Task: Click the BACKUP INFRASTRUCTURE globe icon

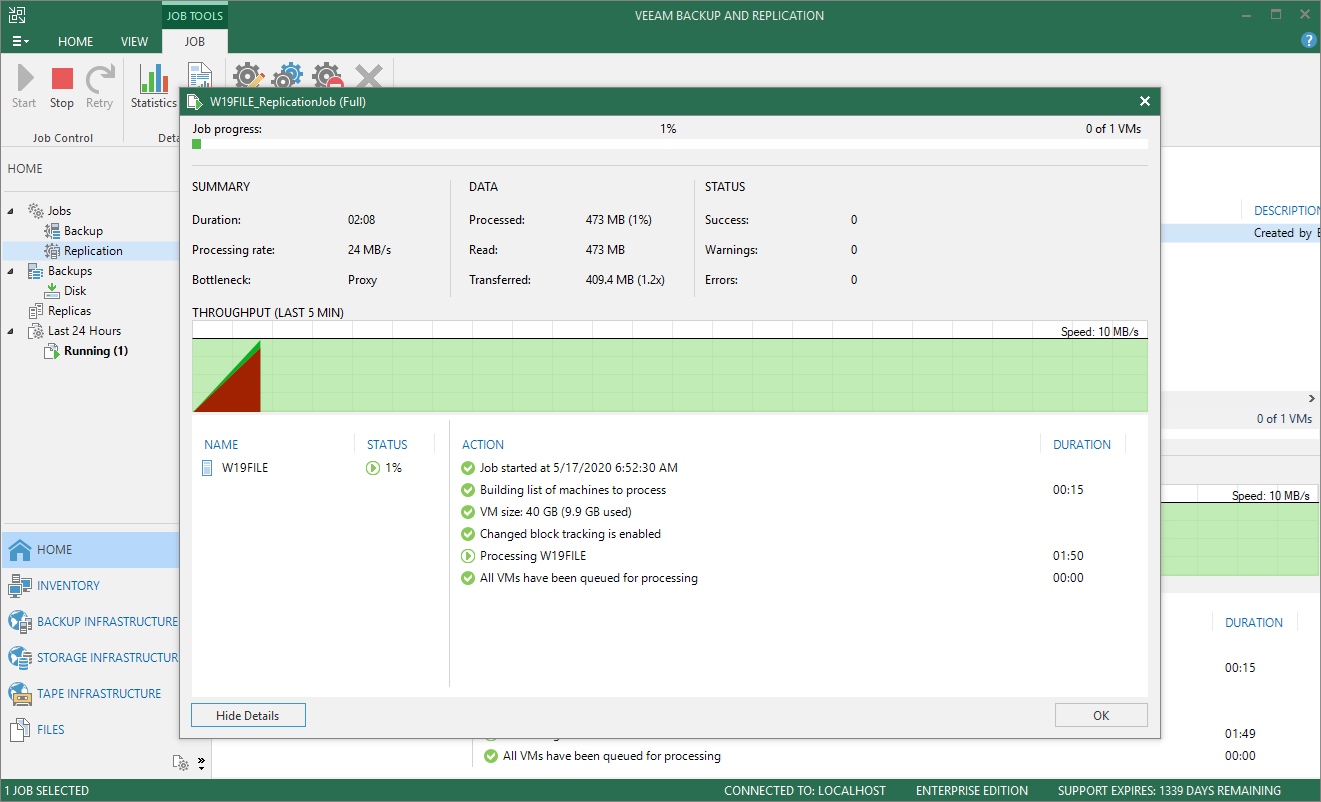Action: tap(20, 621)
